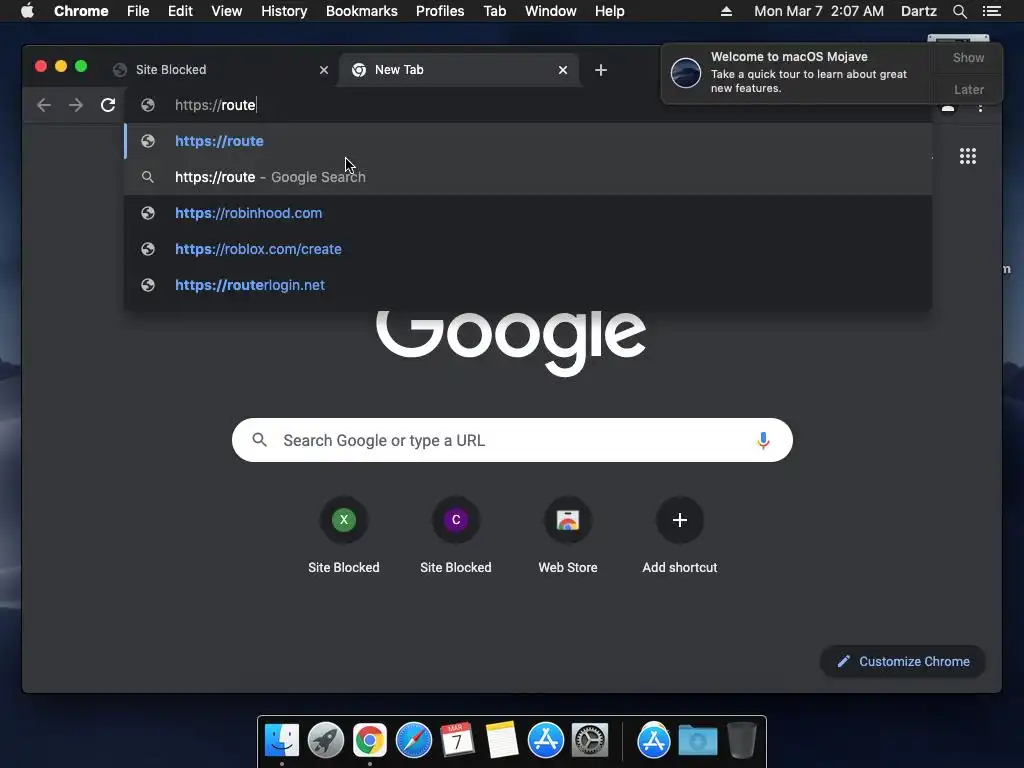Close the New Tab tab
Screen dimensions: 1024x768
click(x=562, y=70)
